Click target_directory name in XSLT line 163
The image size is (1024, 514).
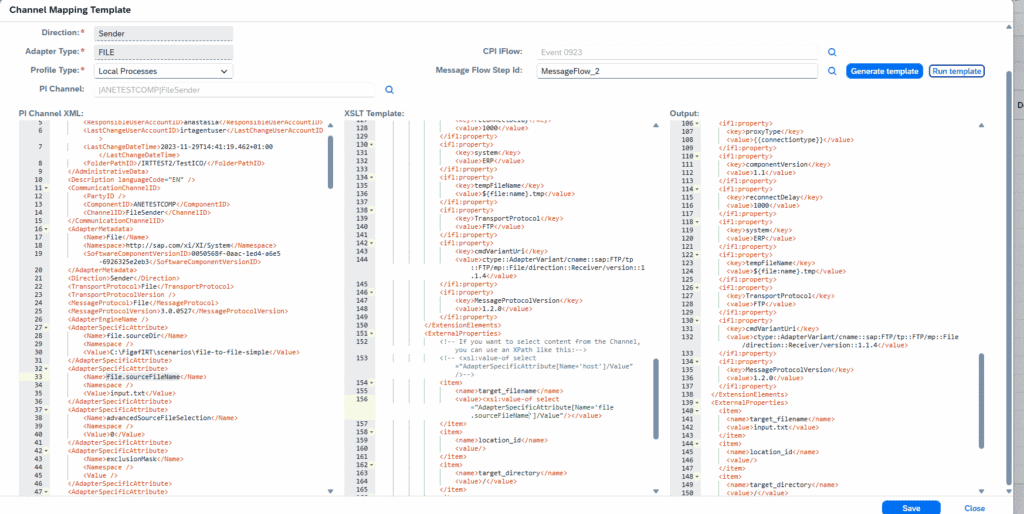(509, 473)
